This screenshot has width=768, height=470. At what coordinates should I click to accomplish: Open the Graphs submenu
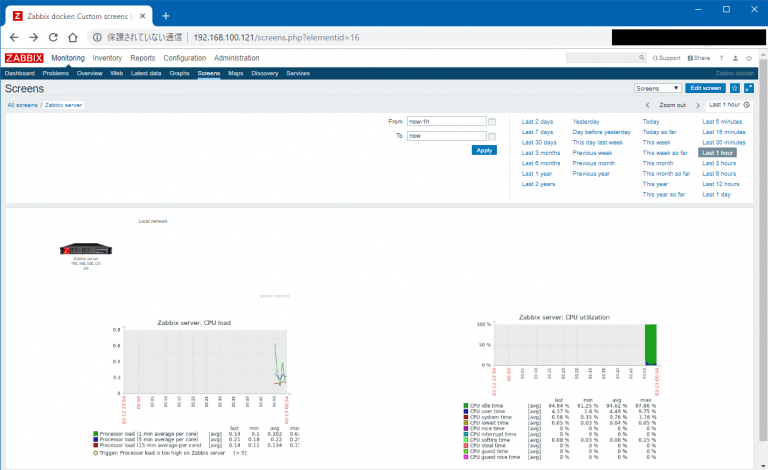(x=179, y=73)
